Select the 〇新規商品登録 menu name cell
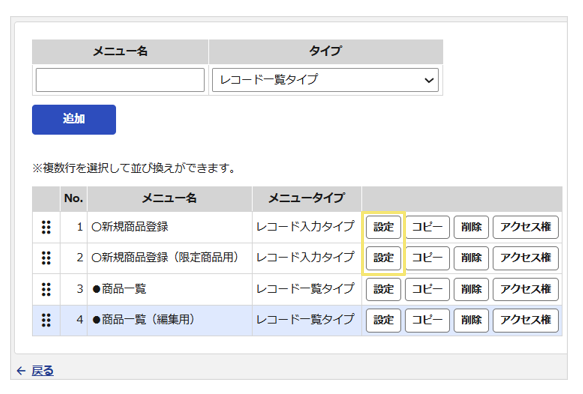This screenshot has width=583, height=394. [x=170, y=227]
